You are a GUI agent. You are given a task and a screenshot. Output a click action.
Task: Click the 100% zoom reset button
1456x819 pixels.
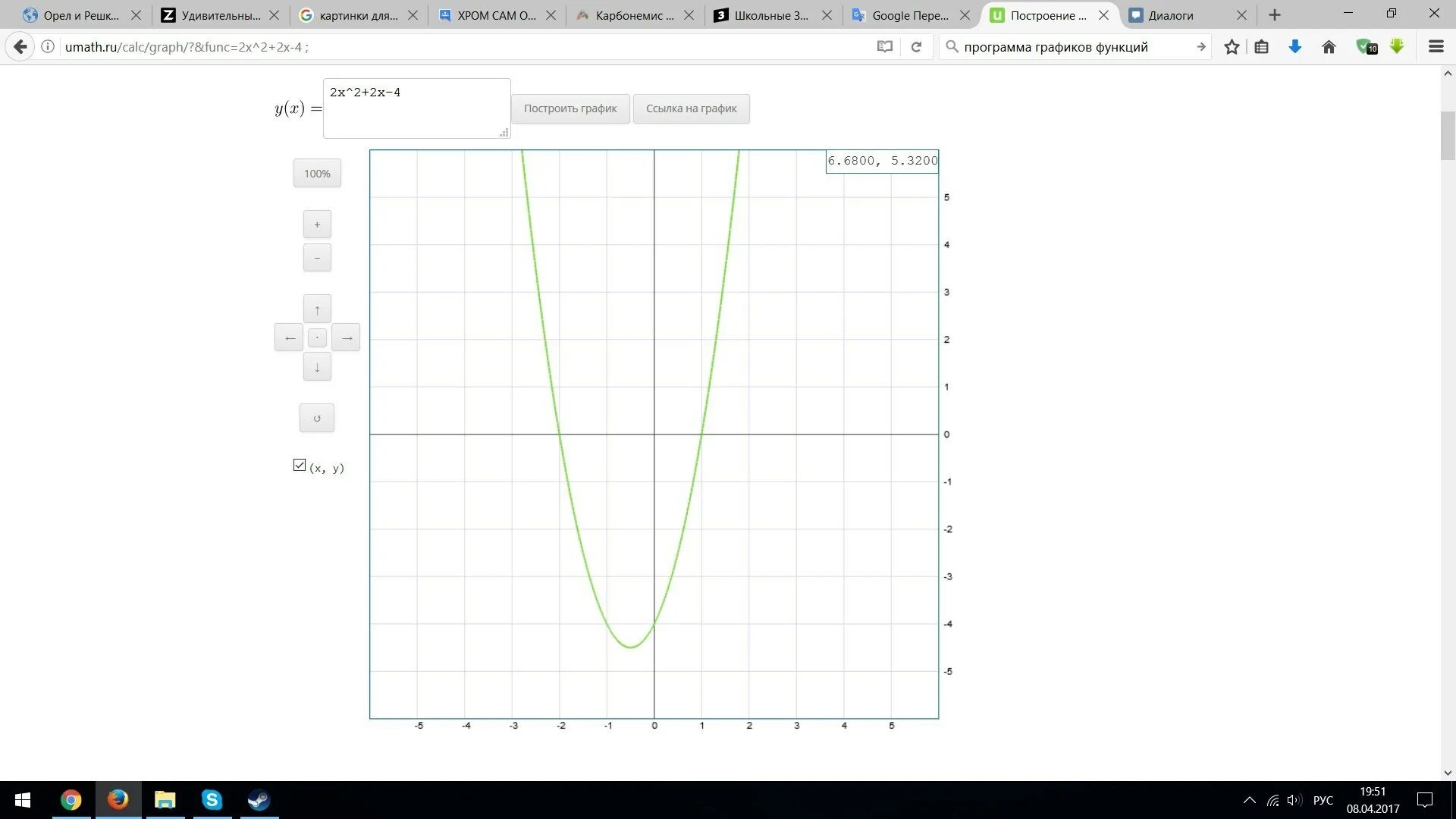317,174
